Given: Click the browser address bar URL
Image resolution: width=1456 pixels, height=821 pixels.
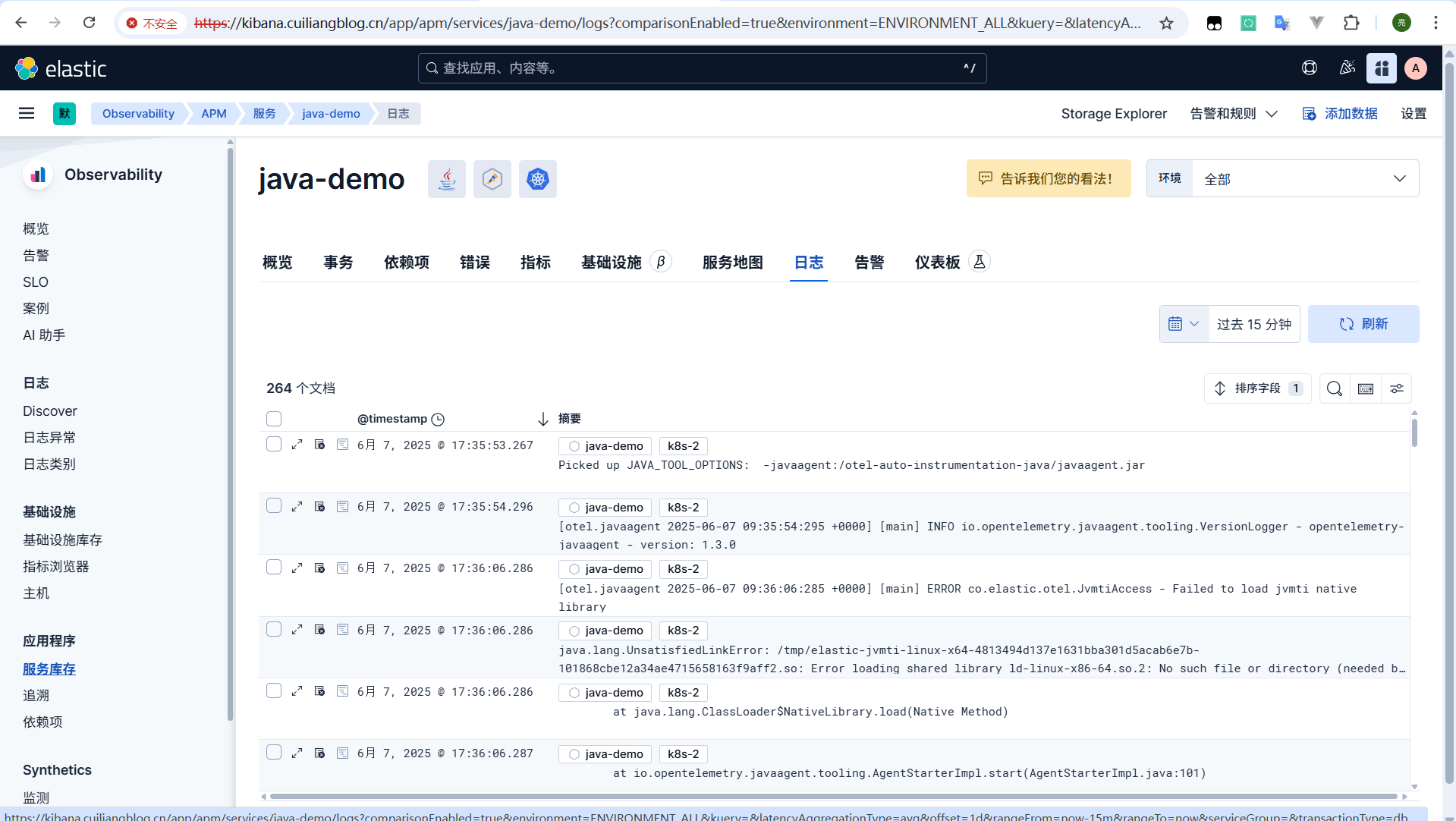Looking at the screenshot, I should (x=668, y=23).
